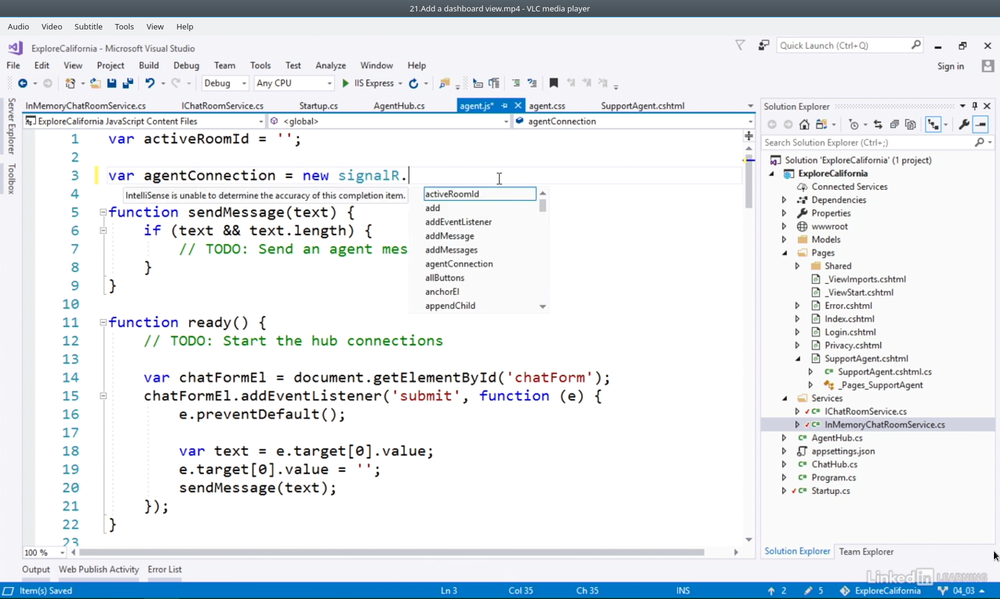Toggle auto-hide pin on Solution Explorer panel
The width and height of the screenshot is (1000, 599).
(975, 106)
